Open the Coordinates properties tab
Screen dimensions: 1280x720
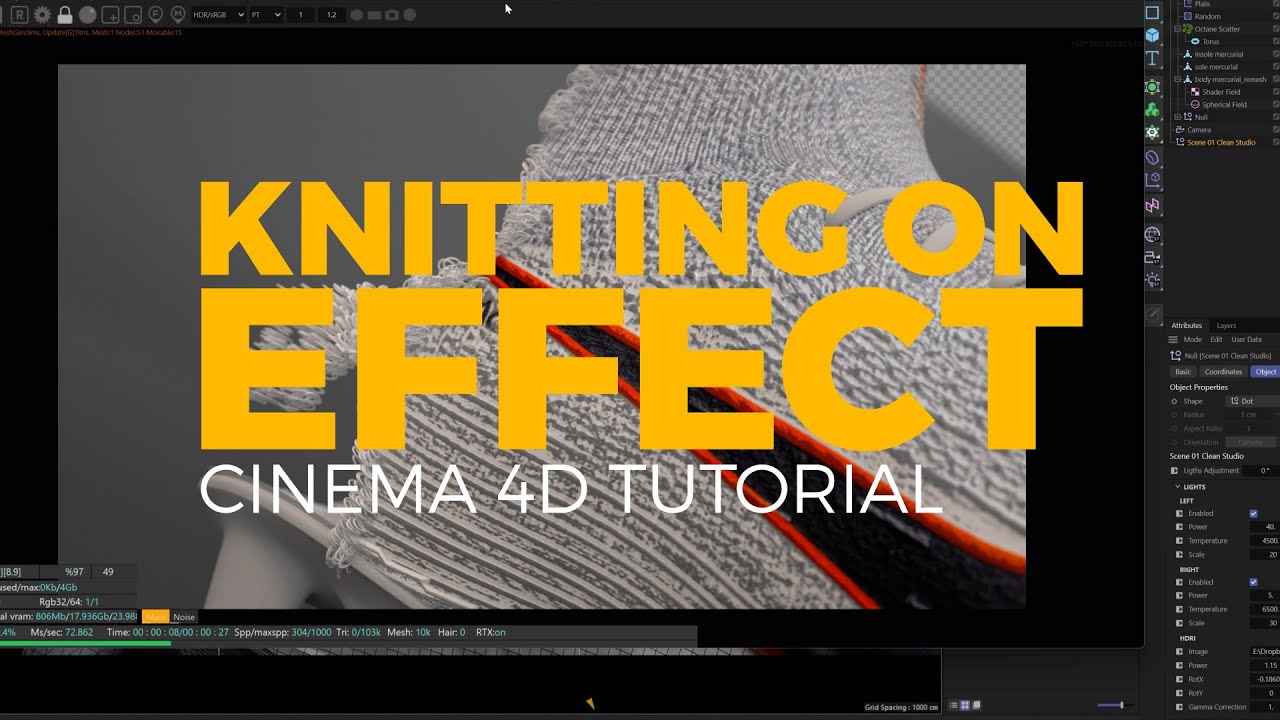1223,372
